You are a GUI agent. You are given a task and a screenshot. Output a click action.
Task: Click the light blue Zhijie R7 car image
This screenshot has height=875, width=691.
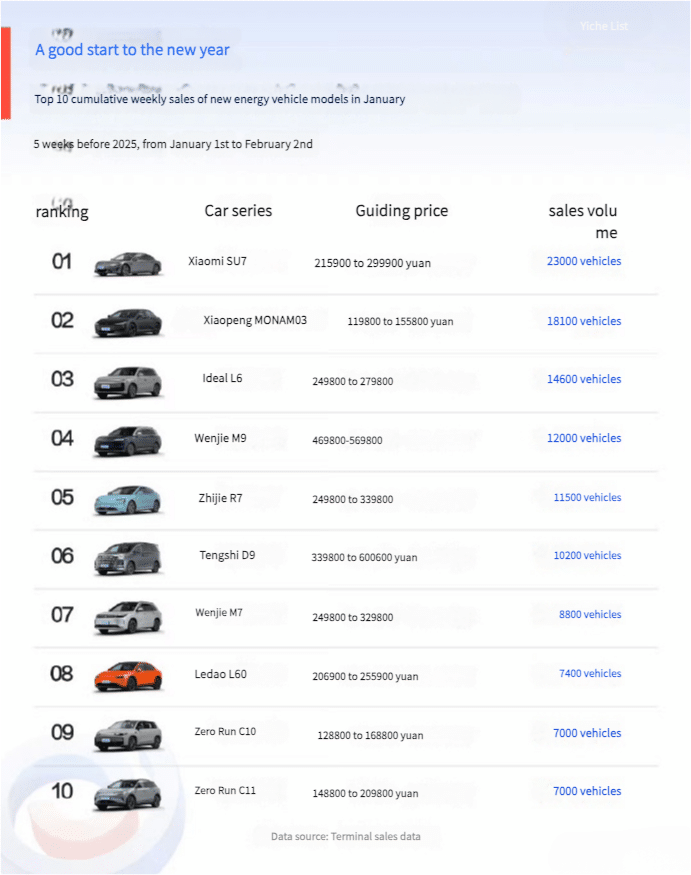coord(128,500)
